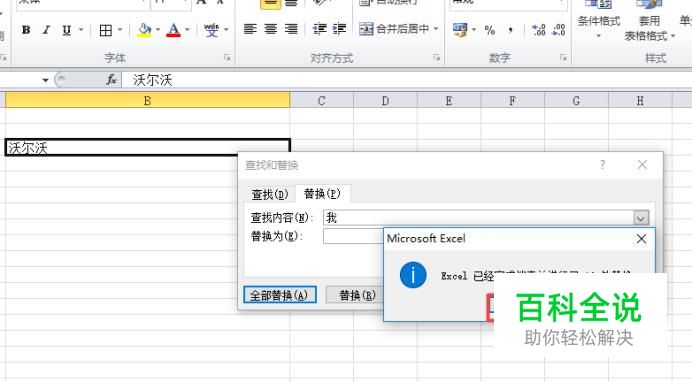Open number group dialog launcher

click(563, 57)
